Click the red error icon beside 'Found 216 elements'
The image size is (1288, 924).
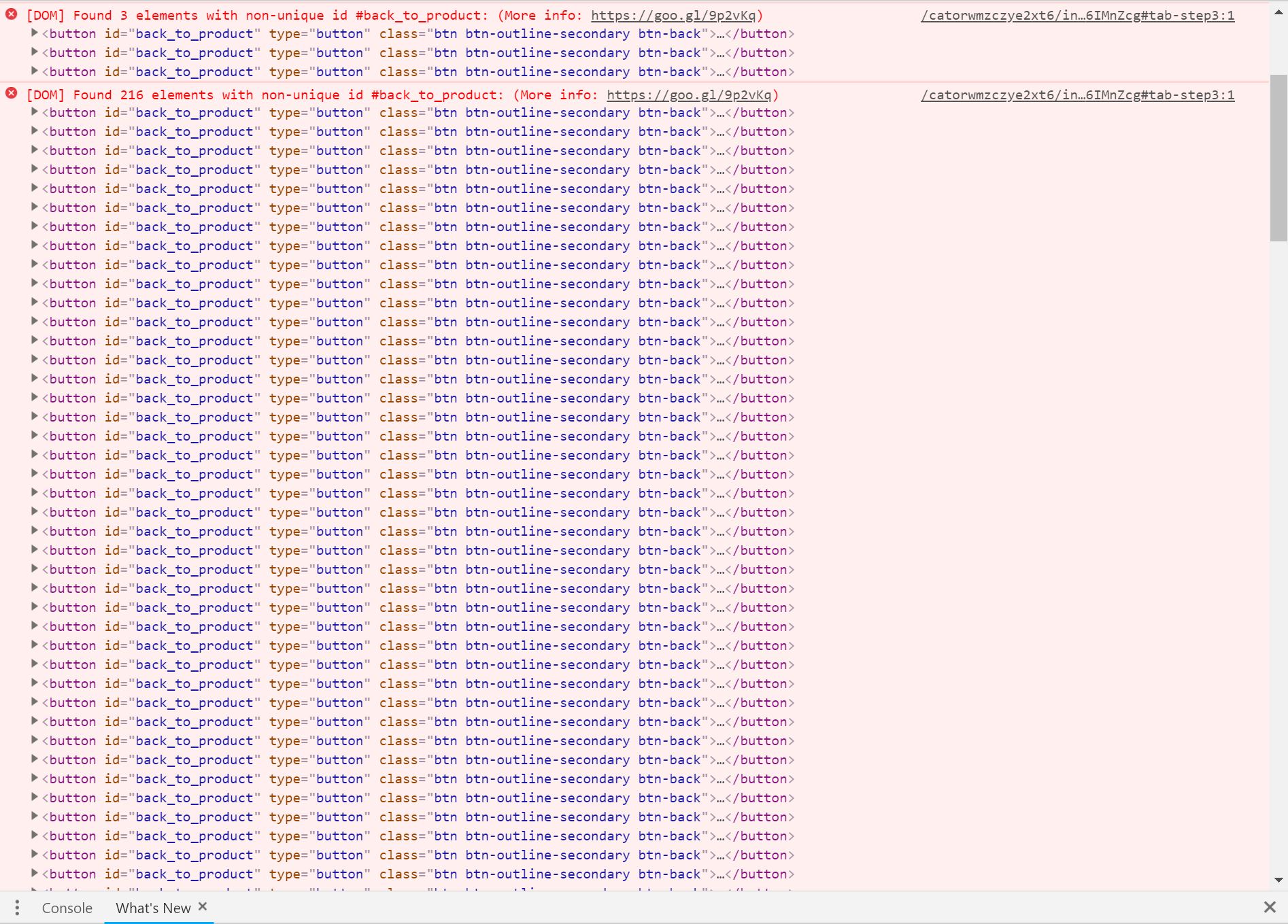tap(12, 93)
